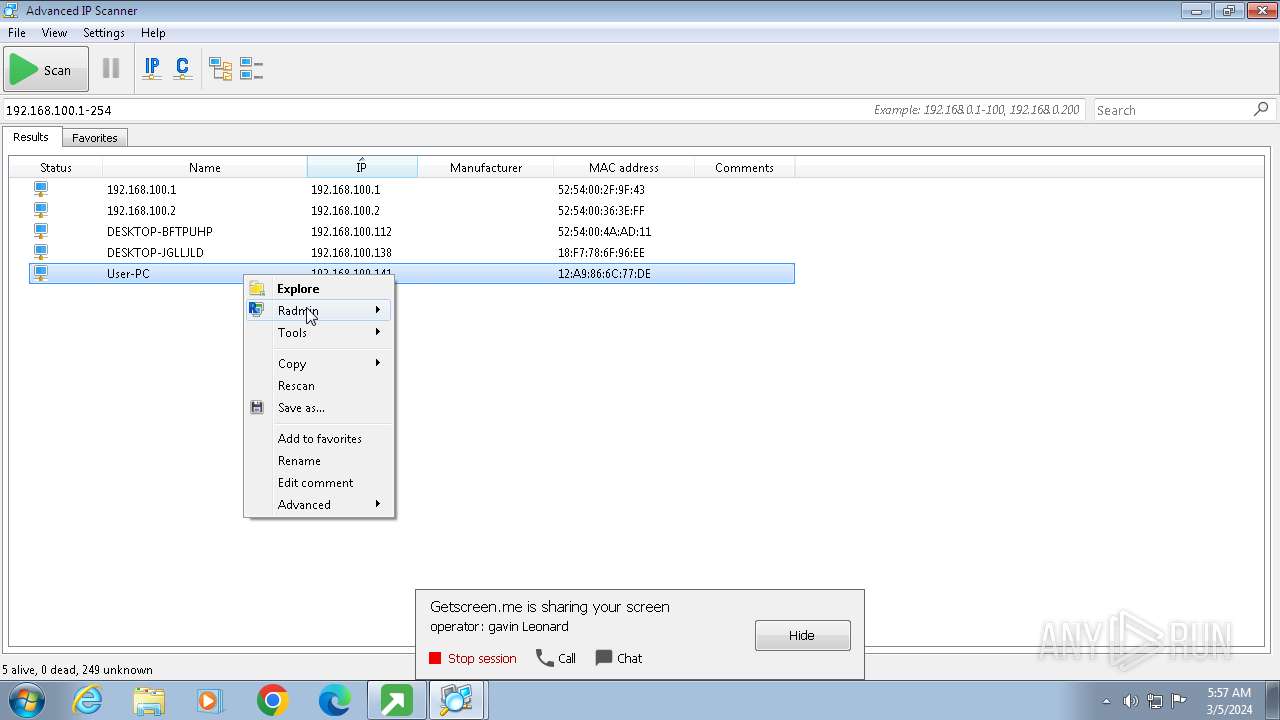Stop the Getscreen.me session
This screenshot has height=720, width=1280.
[x=473, y=658]
